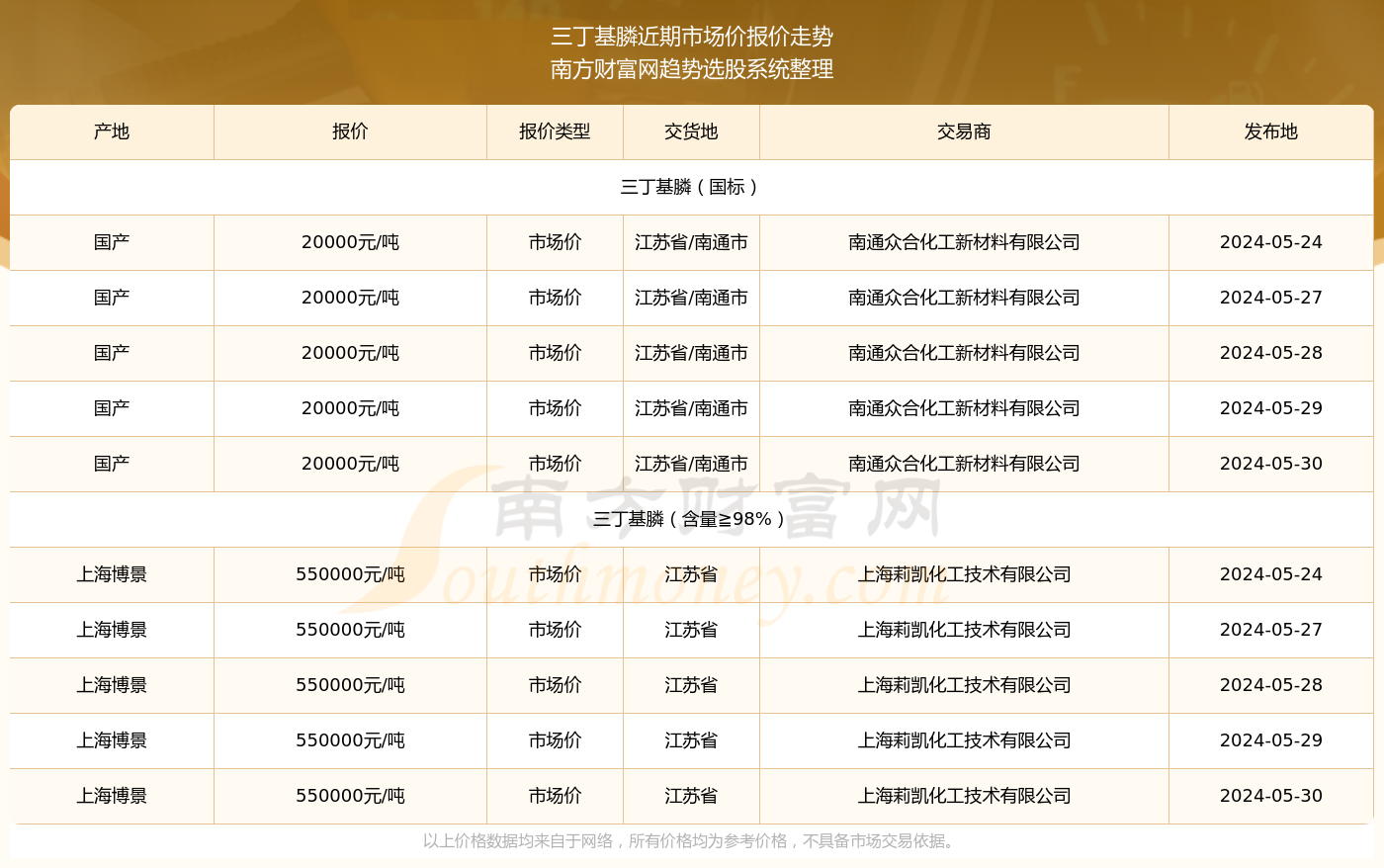Select date 2024-05-30 in 南通众合 row
The height and width of the screenshot is (868, 1384).
tap(1271, 464)
